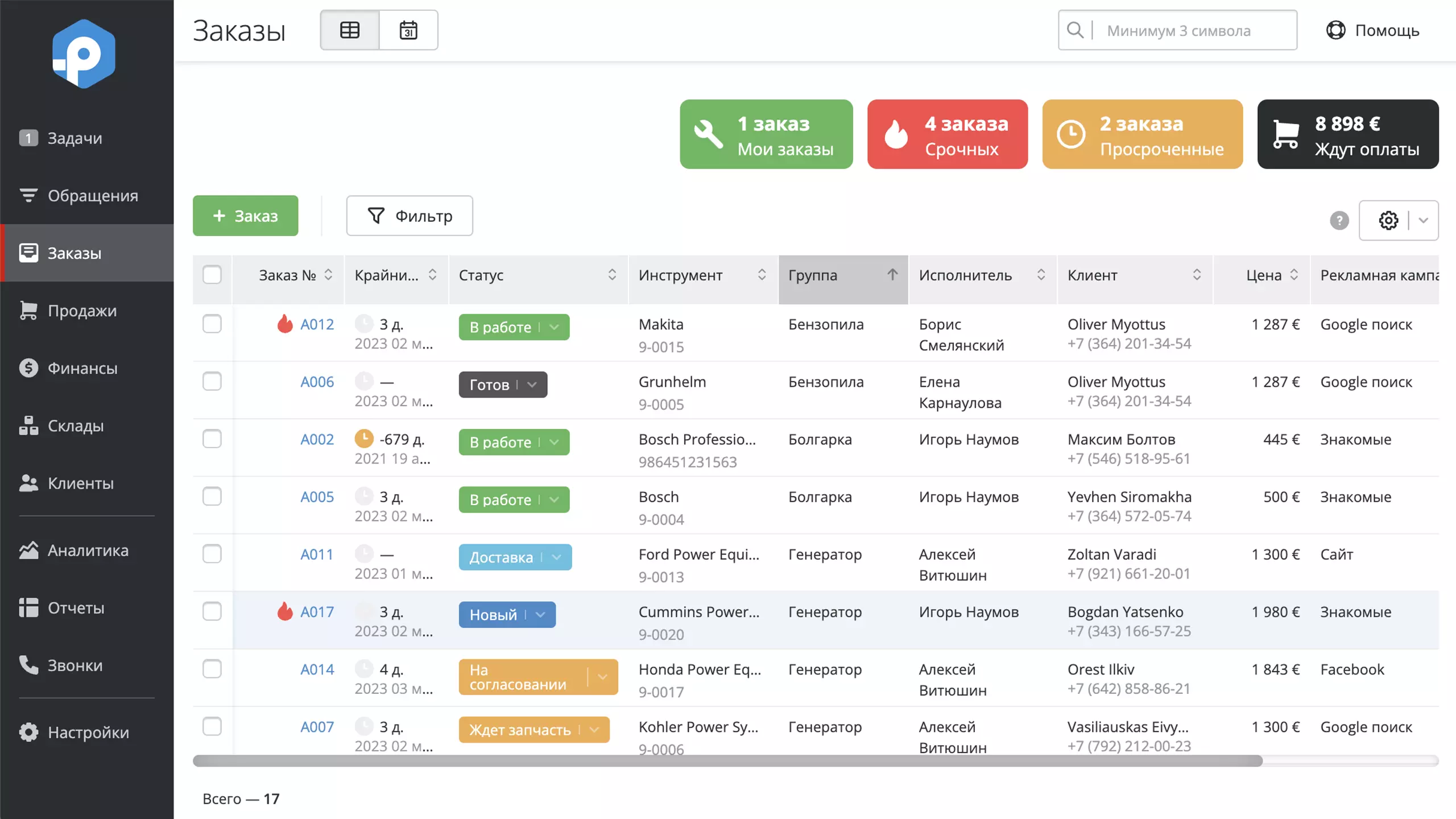Click the search magnifier icon
The width and height of the screenshot is (1456, 819).
[1075, 30]
